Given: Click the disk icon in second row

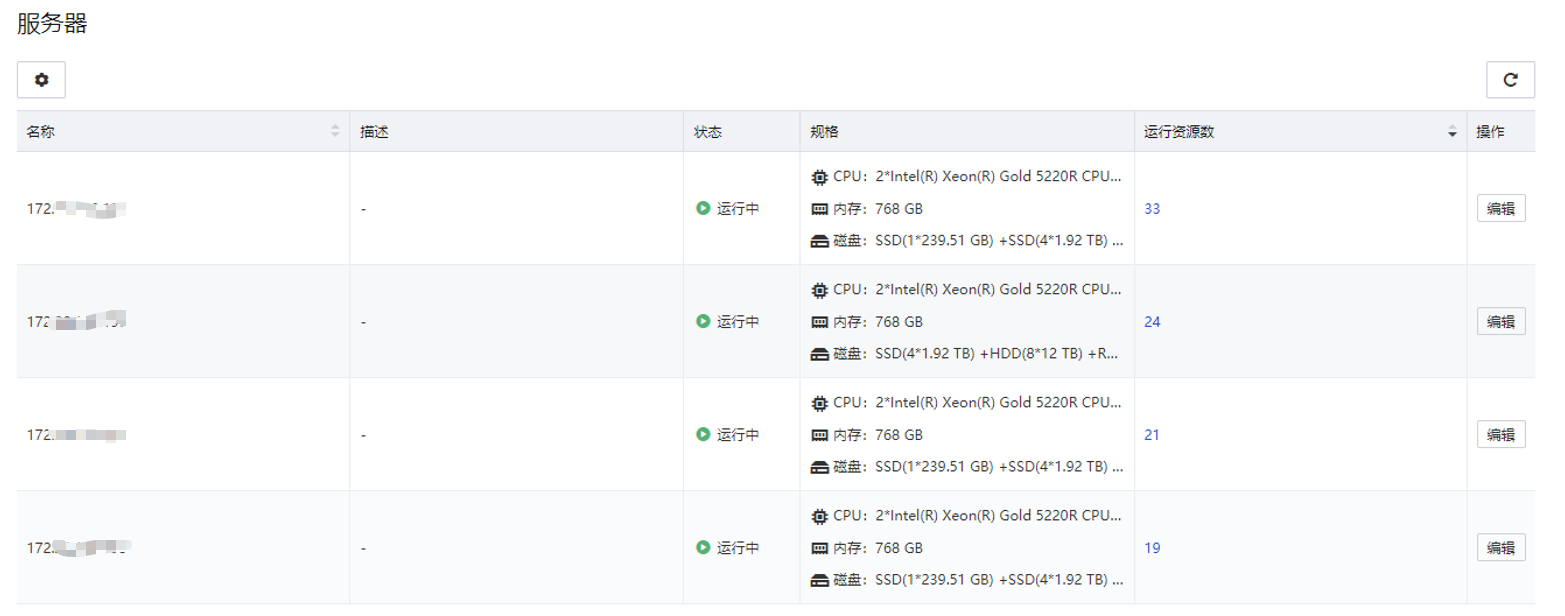Looking at the screenshot, I should (820, 354).
